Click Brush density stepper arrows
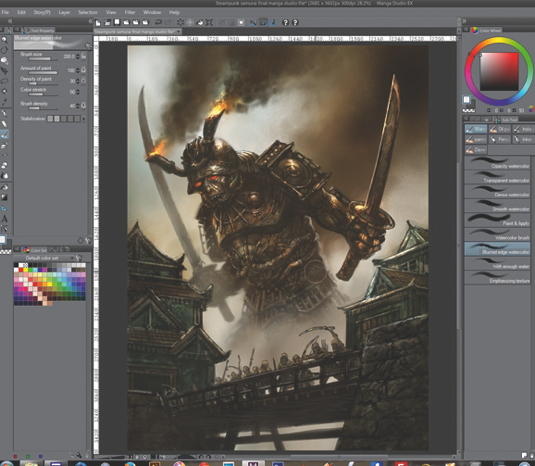 click(x=78, y=106)
